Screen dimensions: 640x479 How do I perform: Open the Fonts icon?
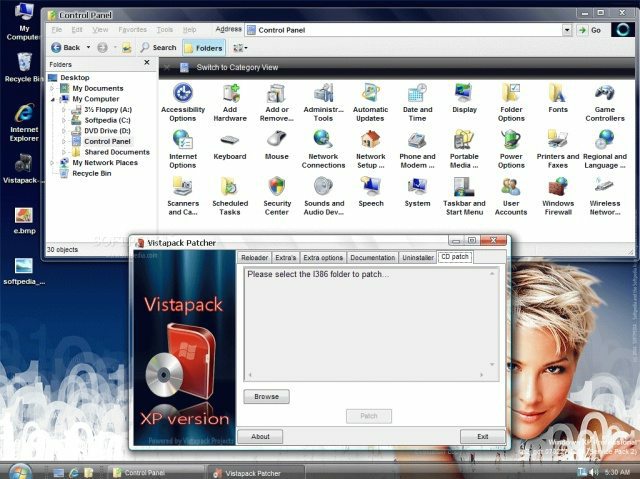pos(558,98)
